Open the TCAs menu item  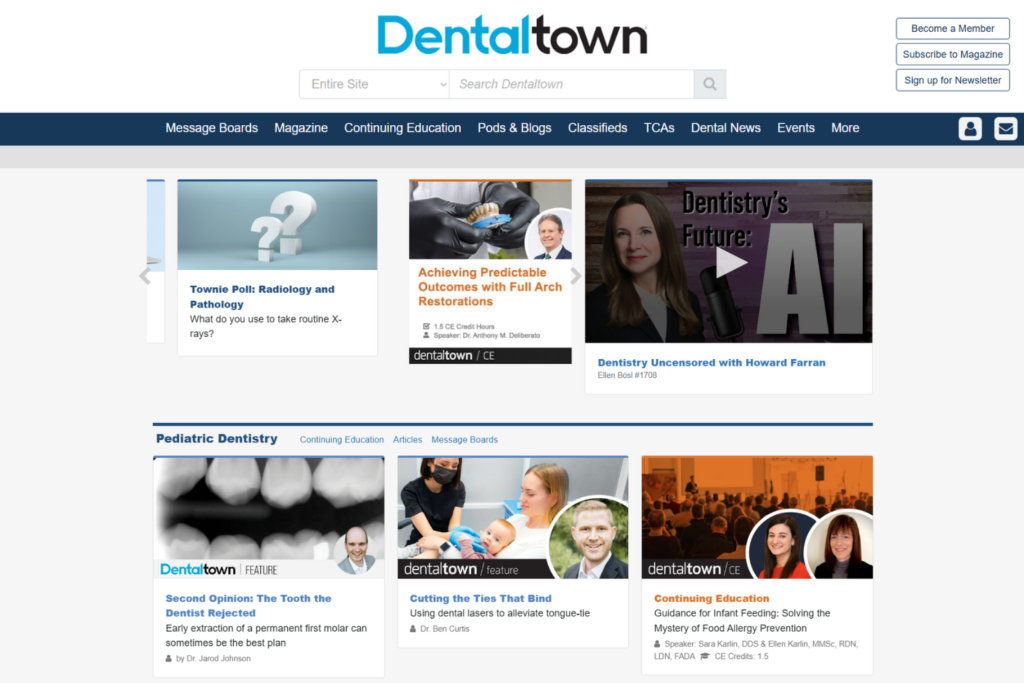click(x=659, y=128)
